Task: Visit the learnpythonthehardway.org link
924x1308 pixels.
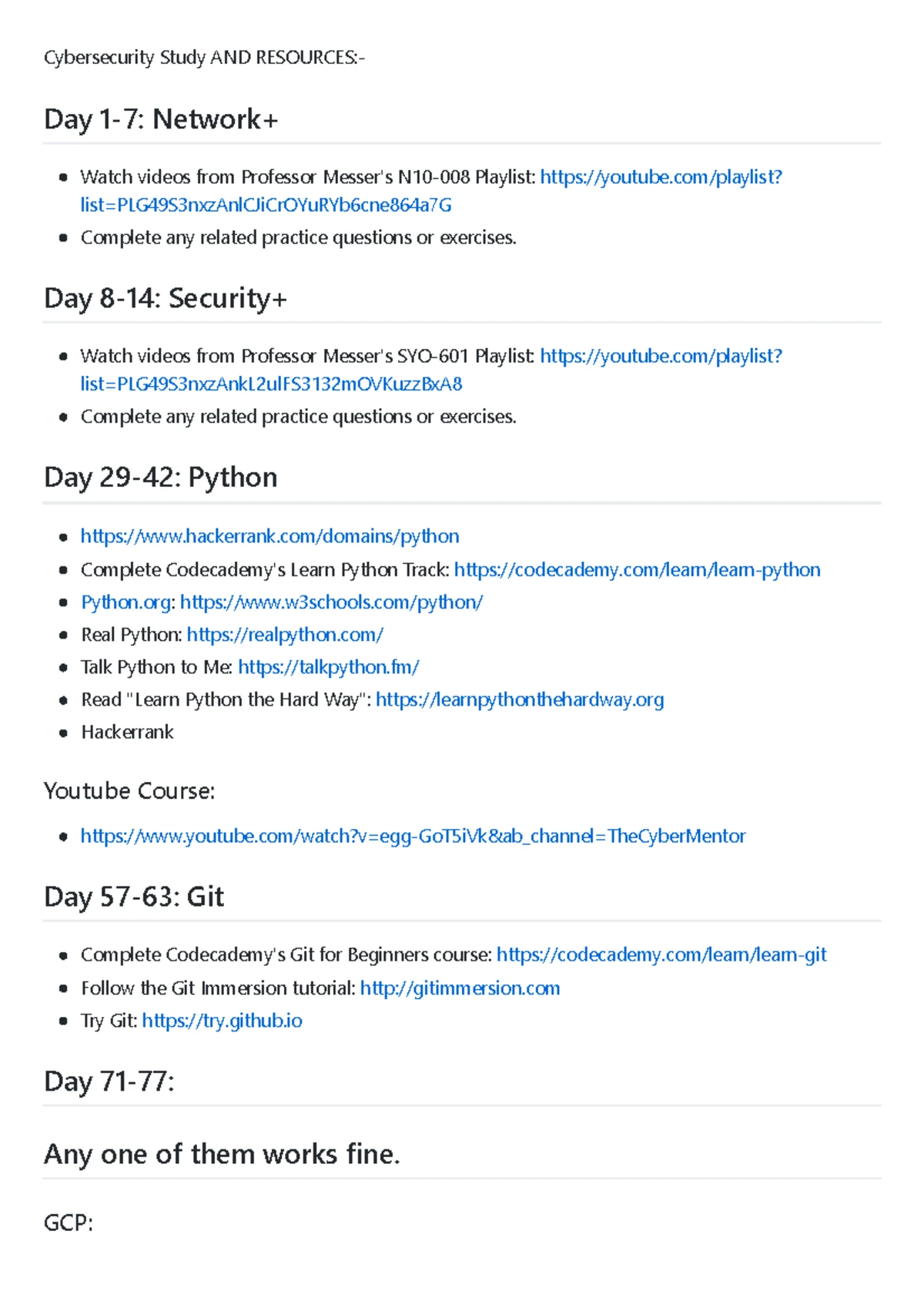Action: [520, 699]
